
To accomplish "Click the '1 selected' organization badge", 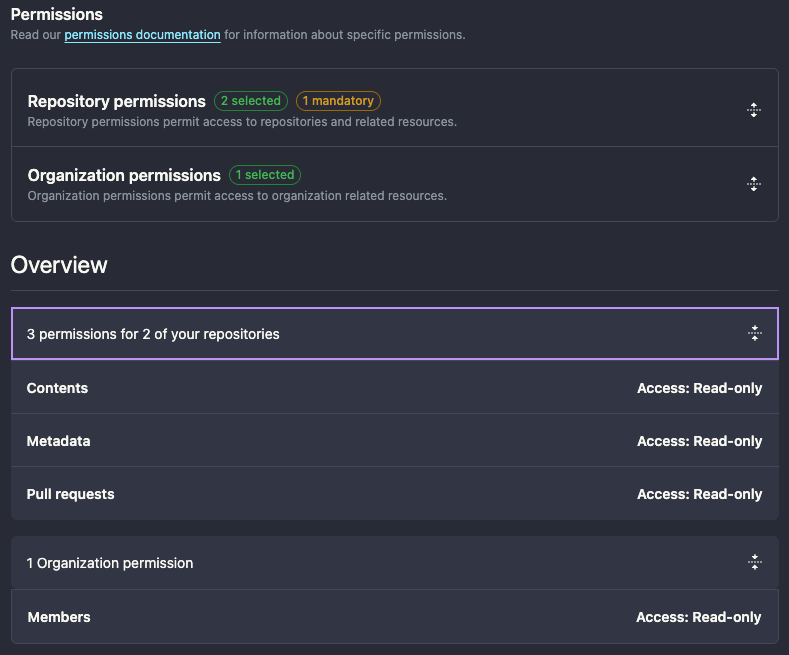I will click(x=265, y=175).
